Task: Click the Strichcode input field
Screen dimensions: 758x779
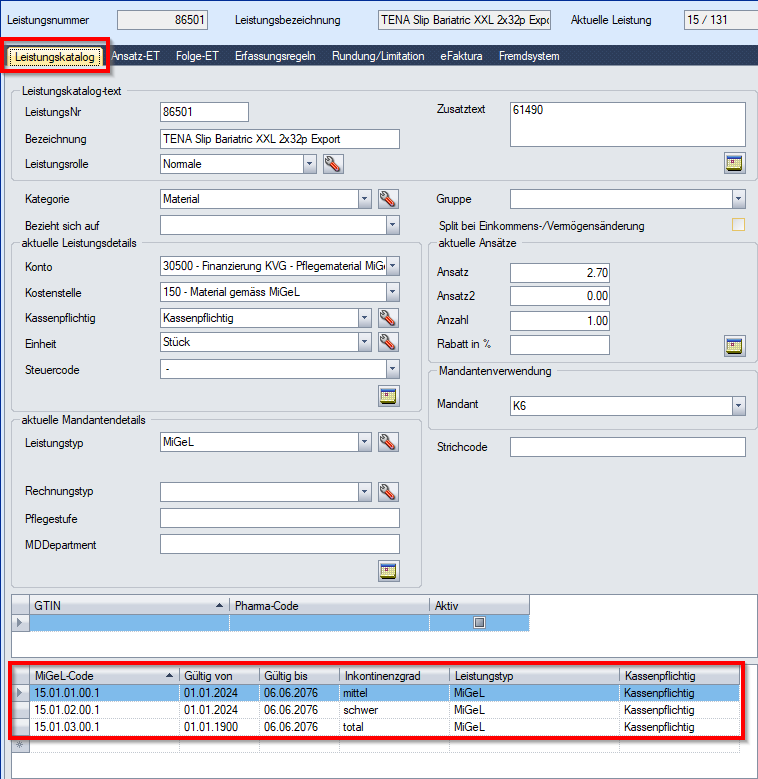Action: tap(627, 447)
